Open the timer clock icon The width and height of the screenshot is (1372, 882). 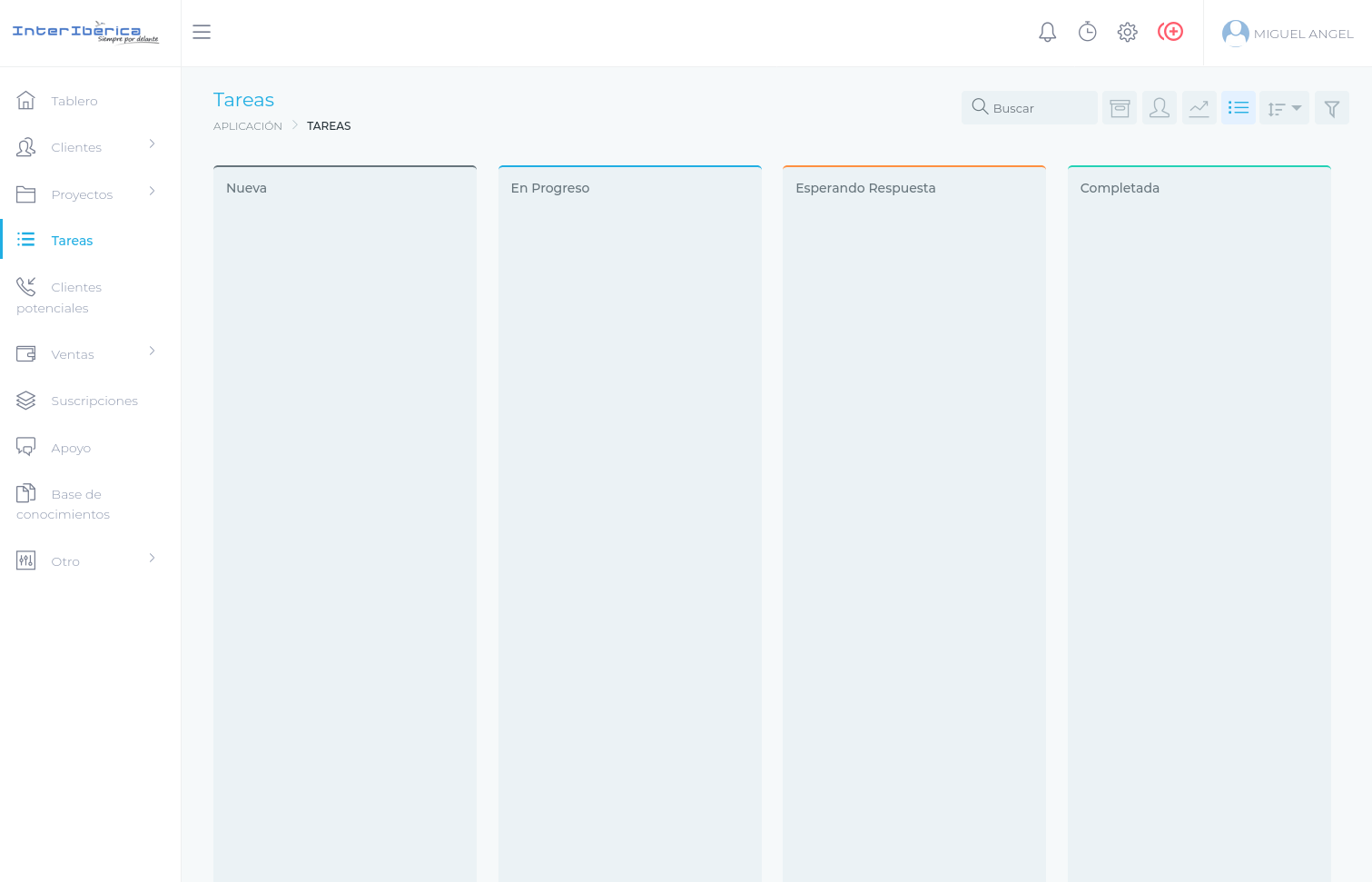coord(1087,33)
